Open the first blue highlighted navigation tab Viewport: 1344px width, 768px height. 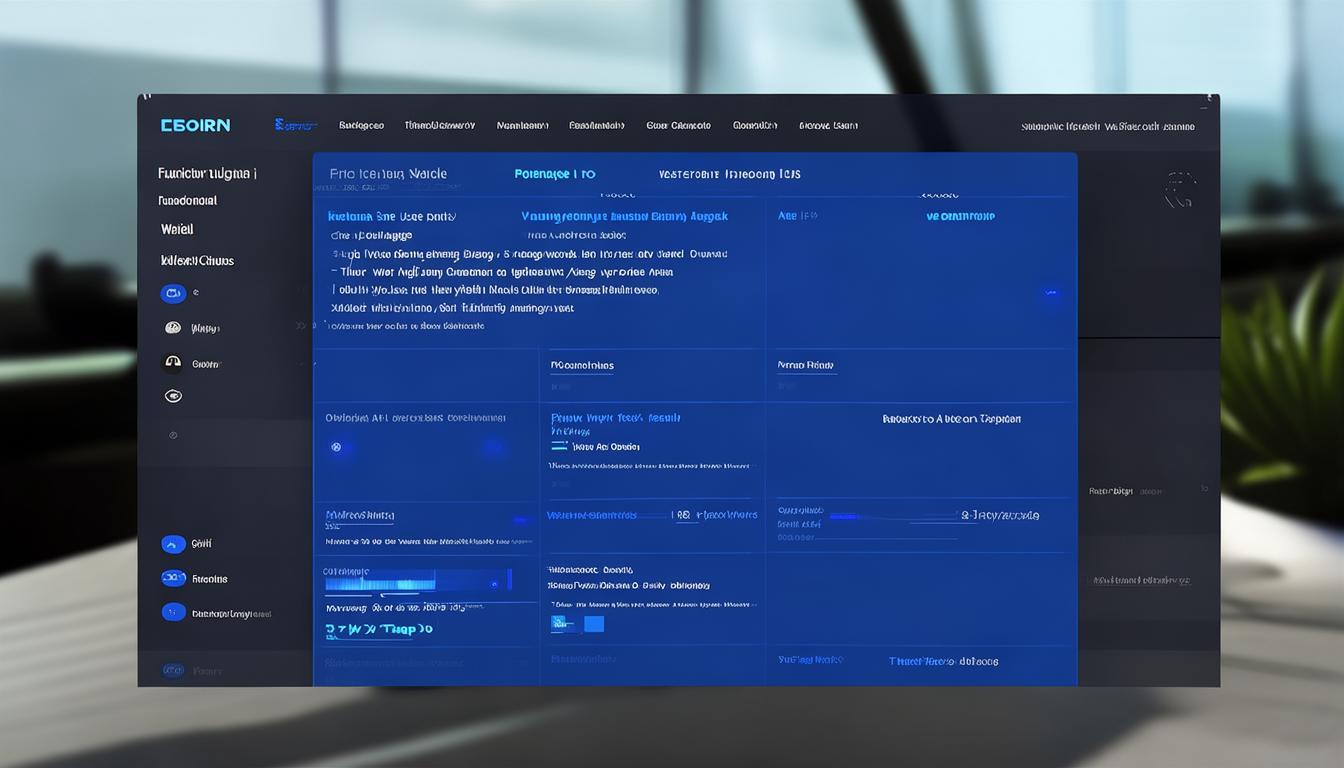tap(295, 125)
